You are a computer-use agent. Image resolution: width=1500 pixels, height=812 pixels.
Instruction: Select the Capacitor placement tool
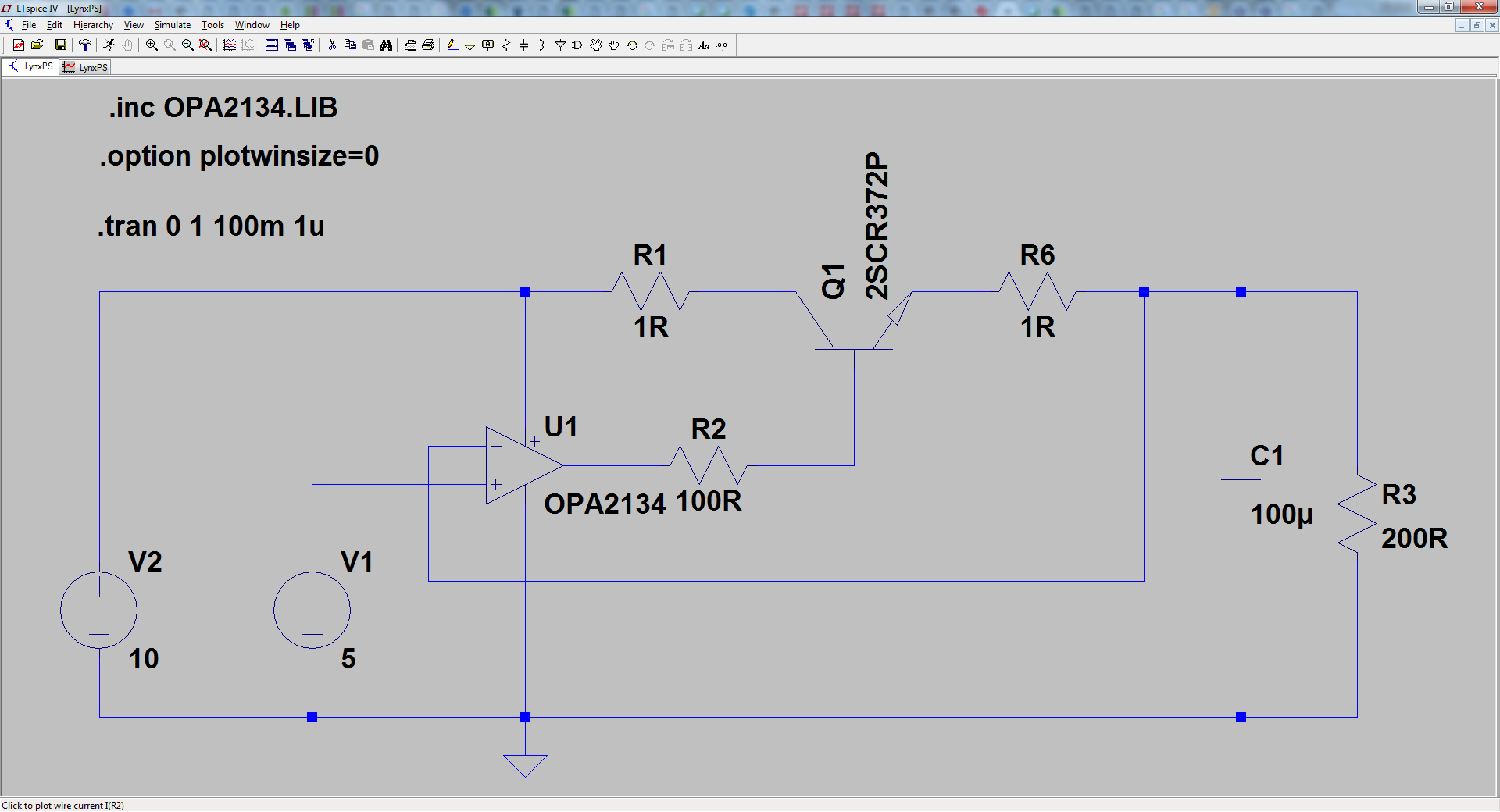[524, 45]
